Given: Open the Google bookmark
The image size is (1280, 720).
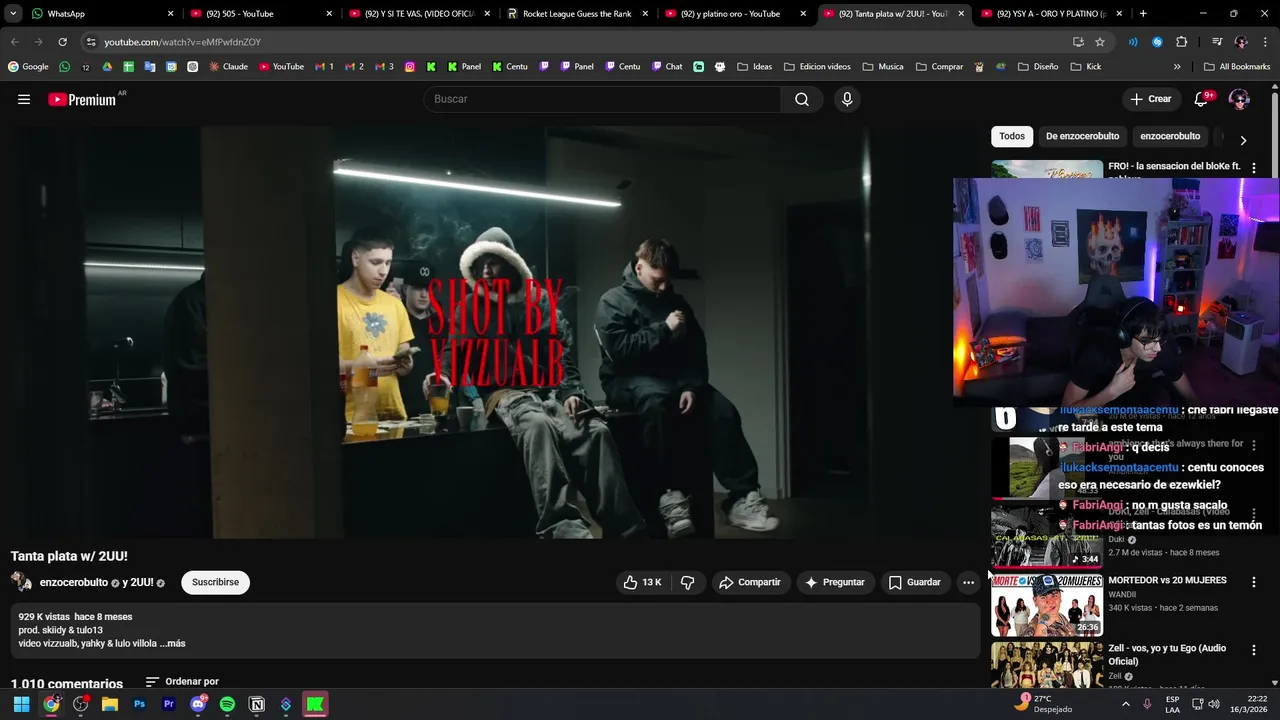Looking at the screenshot, I should pyautogui.click(x=28, y=67).
